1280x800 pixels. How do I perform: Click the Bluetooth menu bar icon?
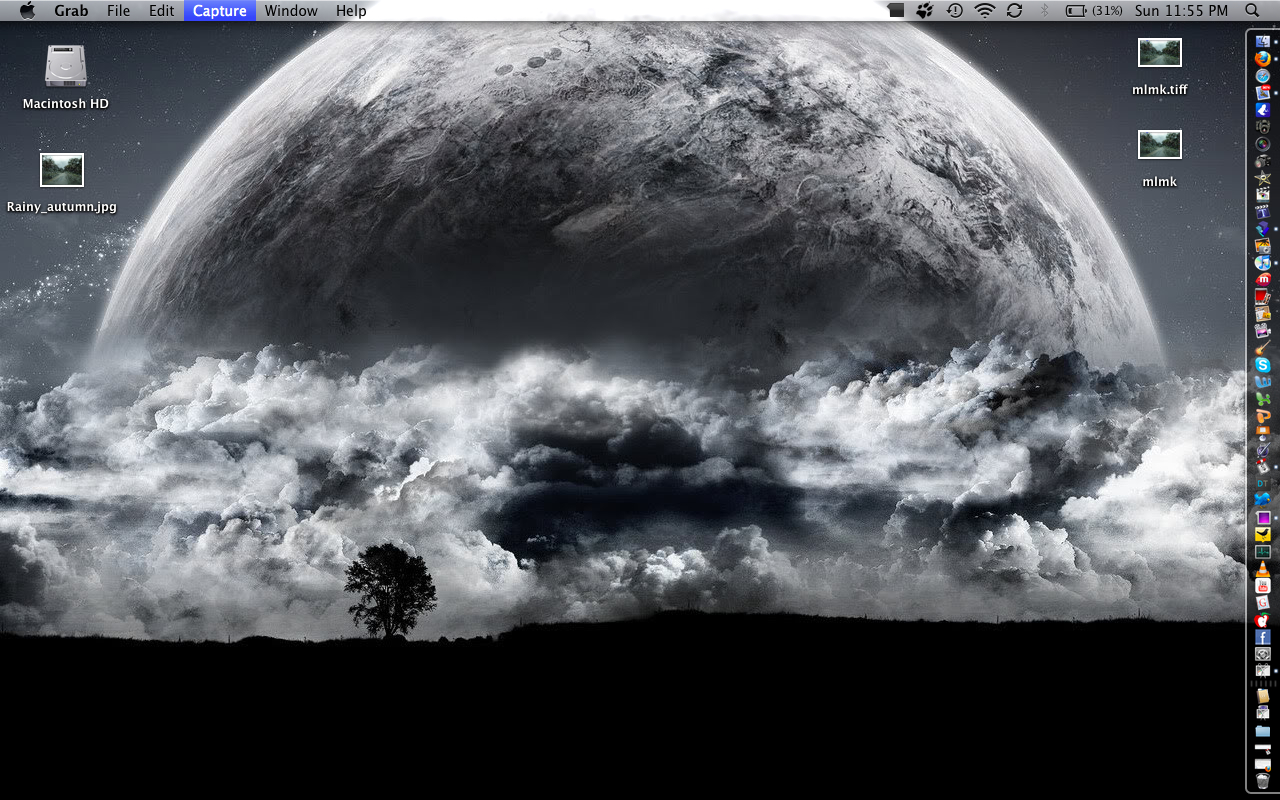click(x=1045, y=11)
